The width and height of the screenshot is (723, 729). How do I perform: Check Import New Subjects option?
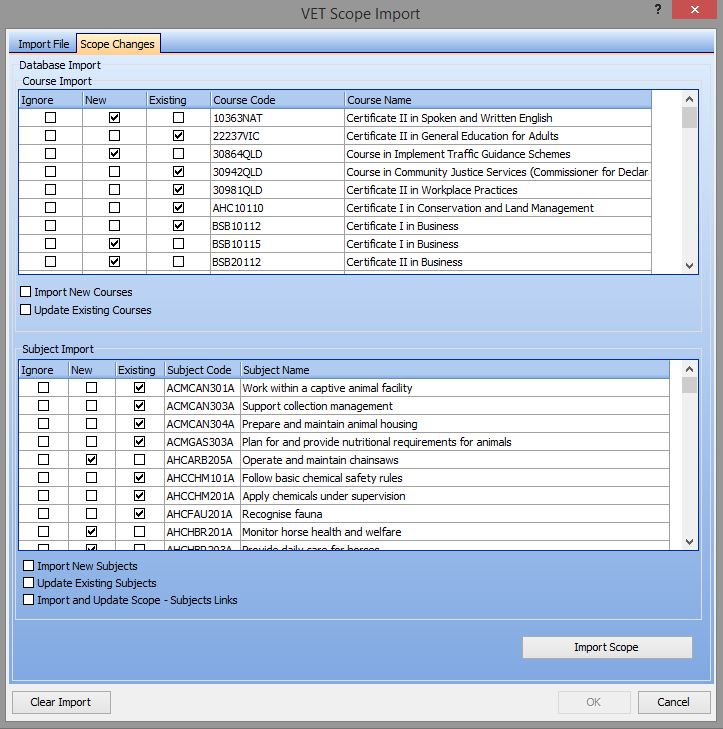pyautogui.click(x=28, y=566)
